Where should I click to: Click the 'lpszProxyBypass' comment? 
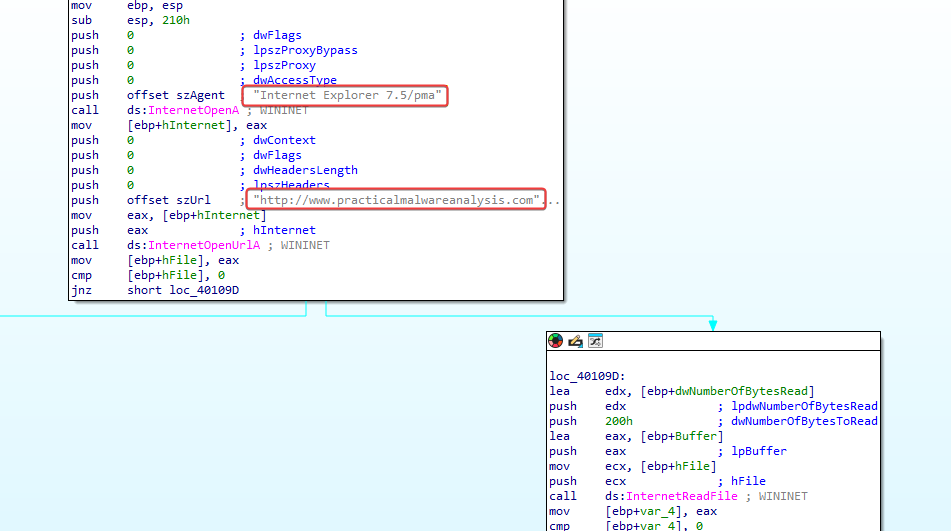point(305,50)
